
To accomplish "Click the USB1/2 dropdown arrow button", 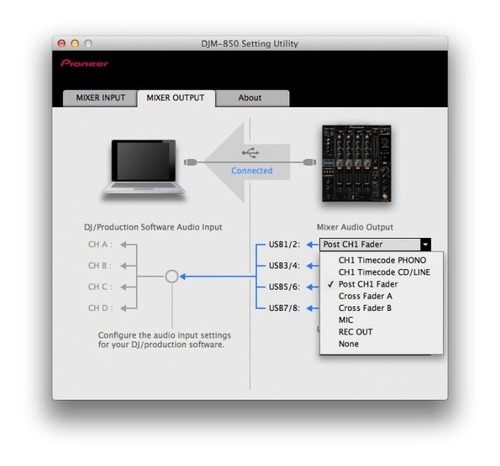I will tap(425, 244).
